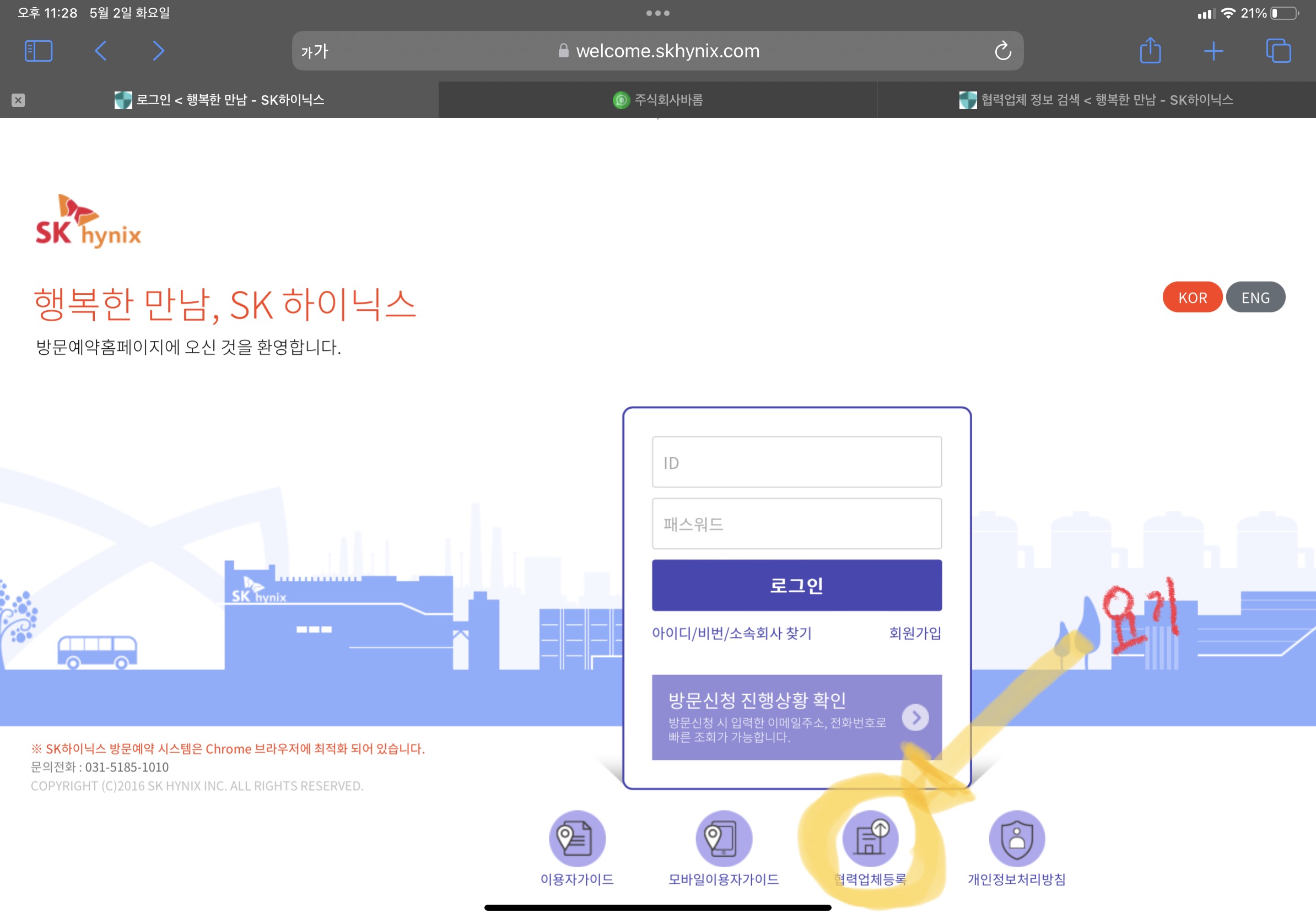This screenshot has width=1316, height=919.
Task: Select the KOR language option
Action: [x=1192, y=298]
